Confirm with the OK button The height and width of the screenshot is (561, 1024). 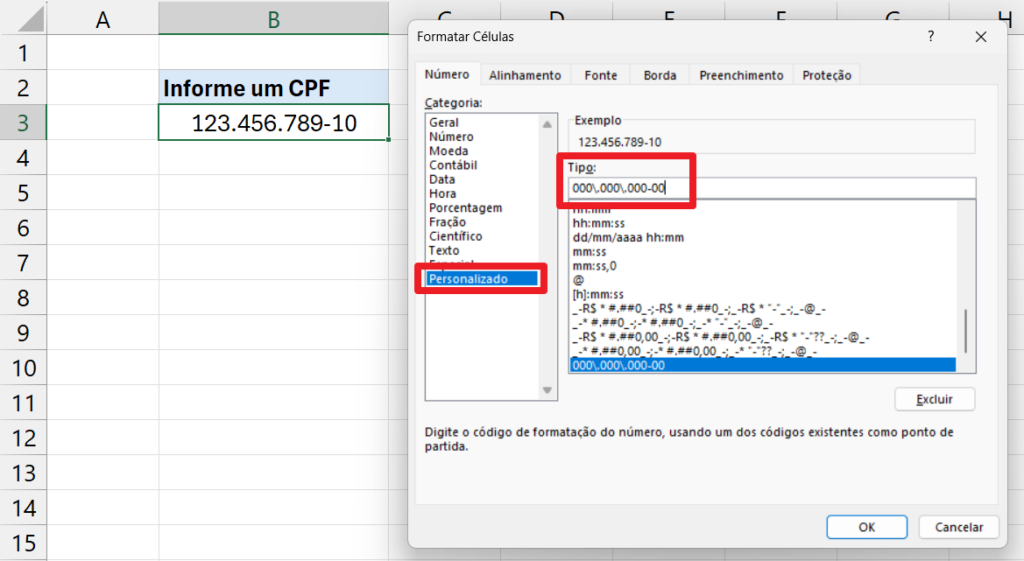[x=867, y=527]
